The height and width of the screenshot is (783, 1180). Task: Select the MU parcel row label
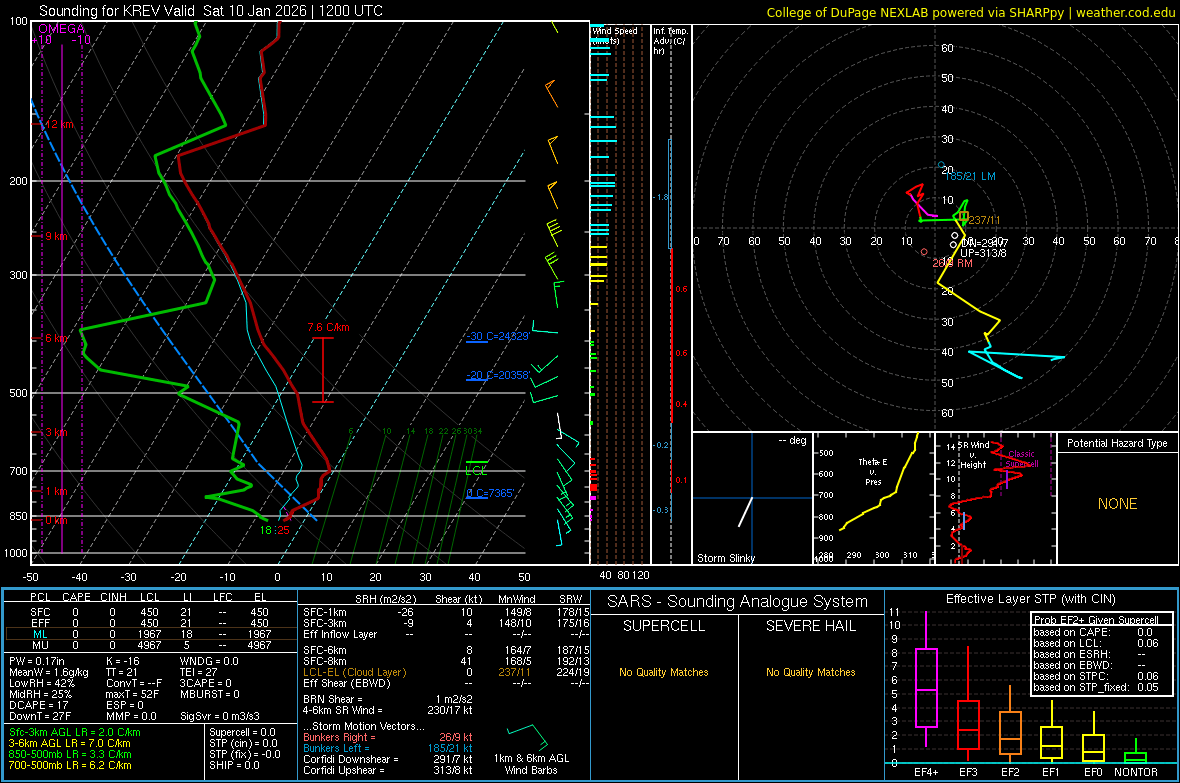pos(40,645)
